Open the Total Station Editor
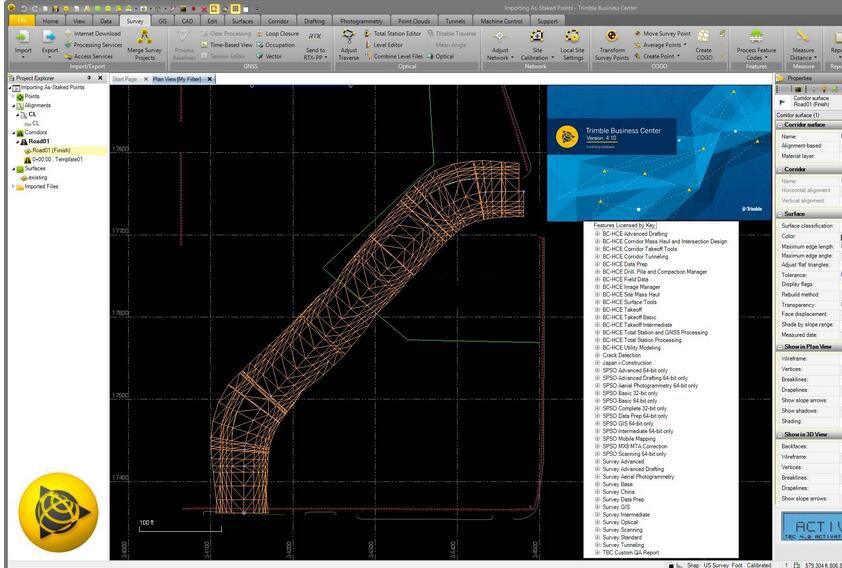 coord(393,34)
